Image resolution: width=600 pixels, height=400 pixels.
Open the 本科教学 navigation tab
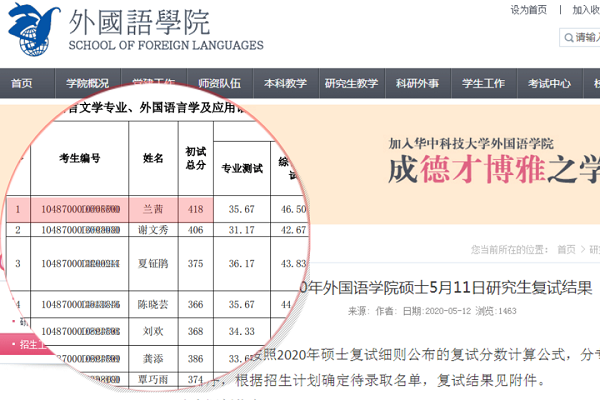click(x=285, y=83)
